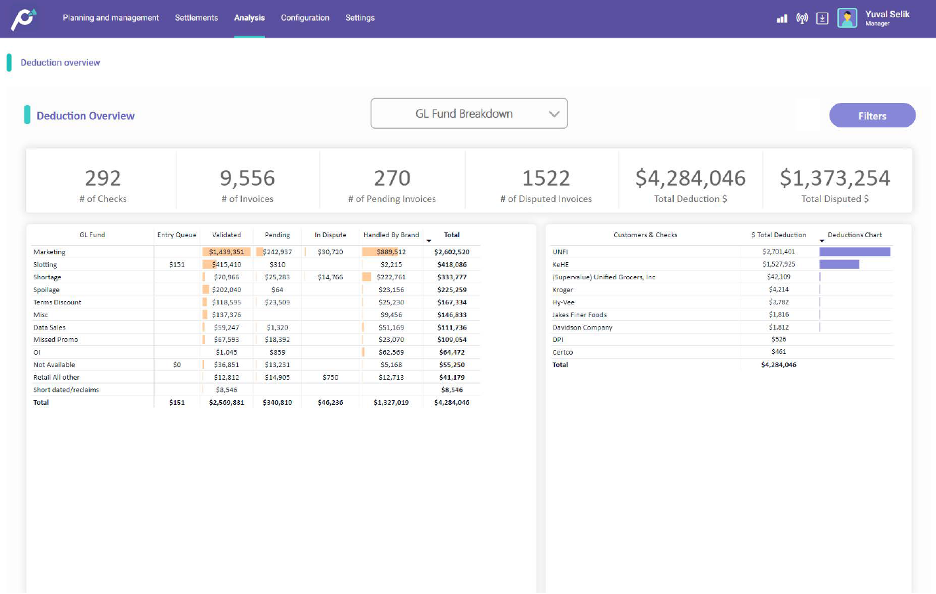Click the Hy-Vee customer name
936x594 pixels.
tap(564, 302)
